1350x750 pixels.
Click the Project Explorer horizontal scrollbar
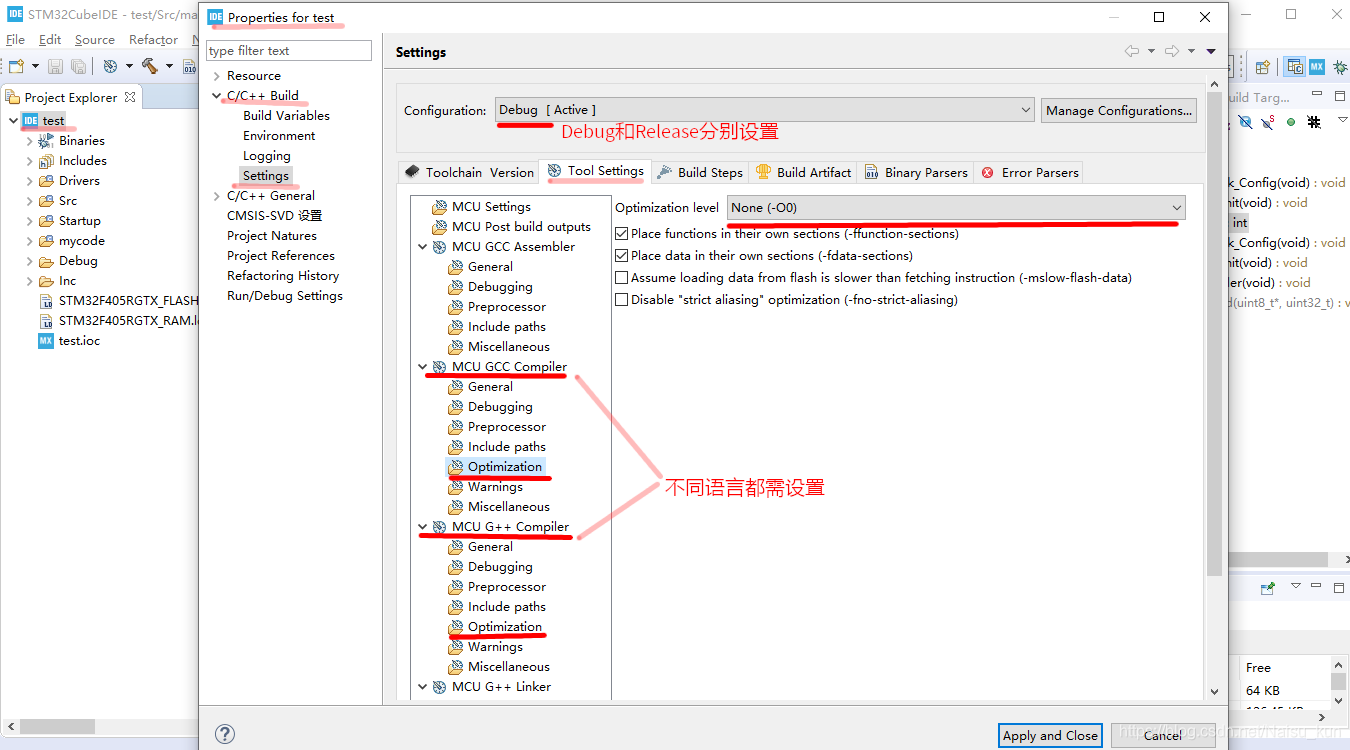coord(58,727)
